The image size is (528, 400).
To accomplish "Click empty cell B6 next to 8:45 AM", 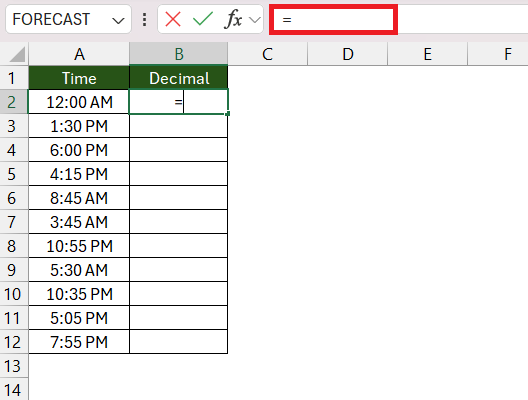I will (179, 198).
